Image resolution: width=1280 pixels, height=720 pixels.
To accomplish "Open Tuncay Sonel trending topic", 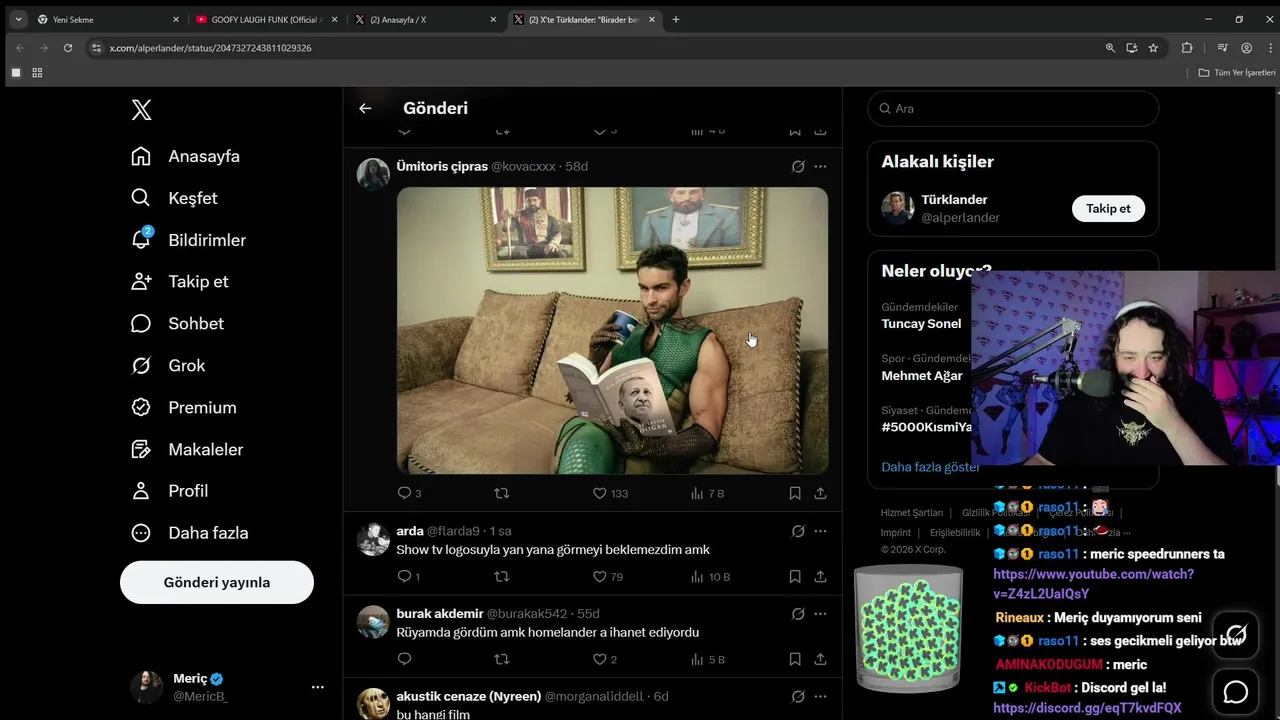I will [921, 324].
